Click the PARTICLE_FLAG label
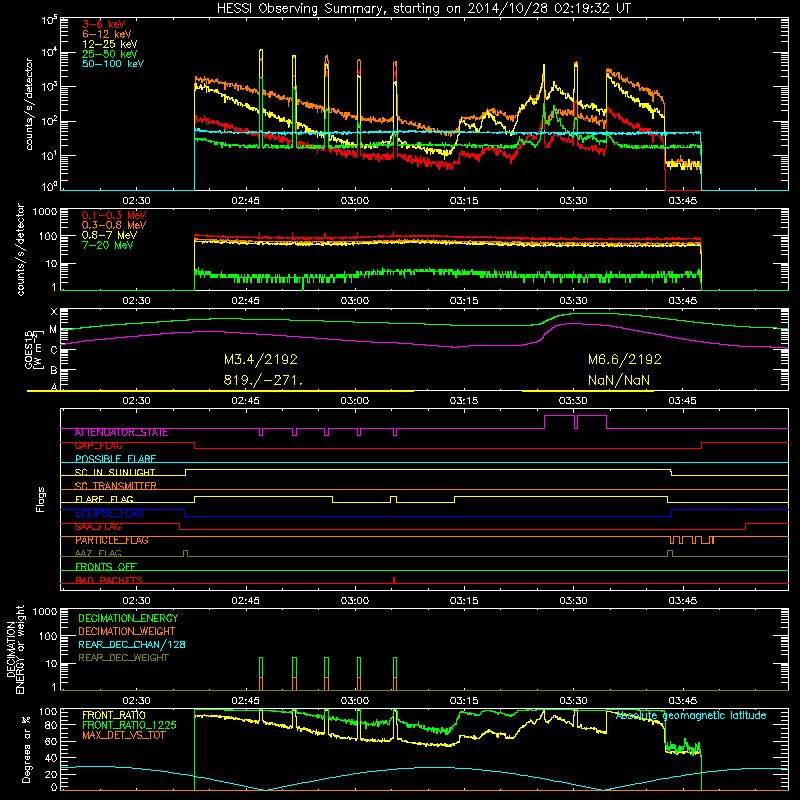800x800 pixels. click(112, 540)
